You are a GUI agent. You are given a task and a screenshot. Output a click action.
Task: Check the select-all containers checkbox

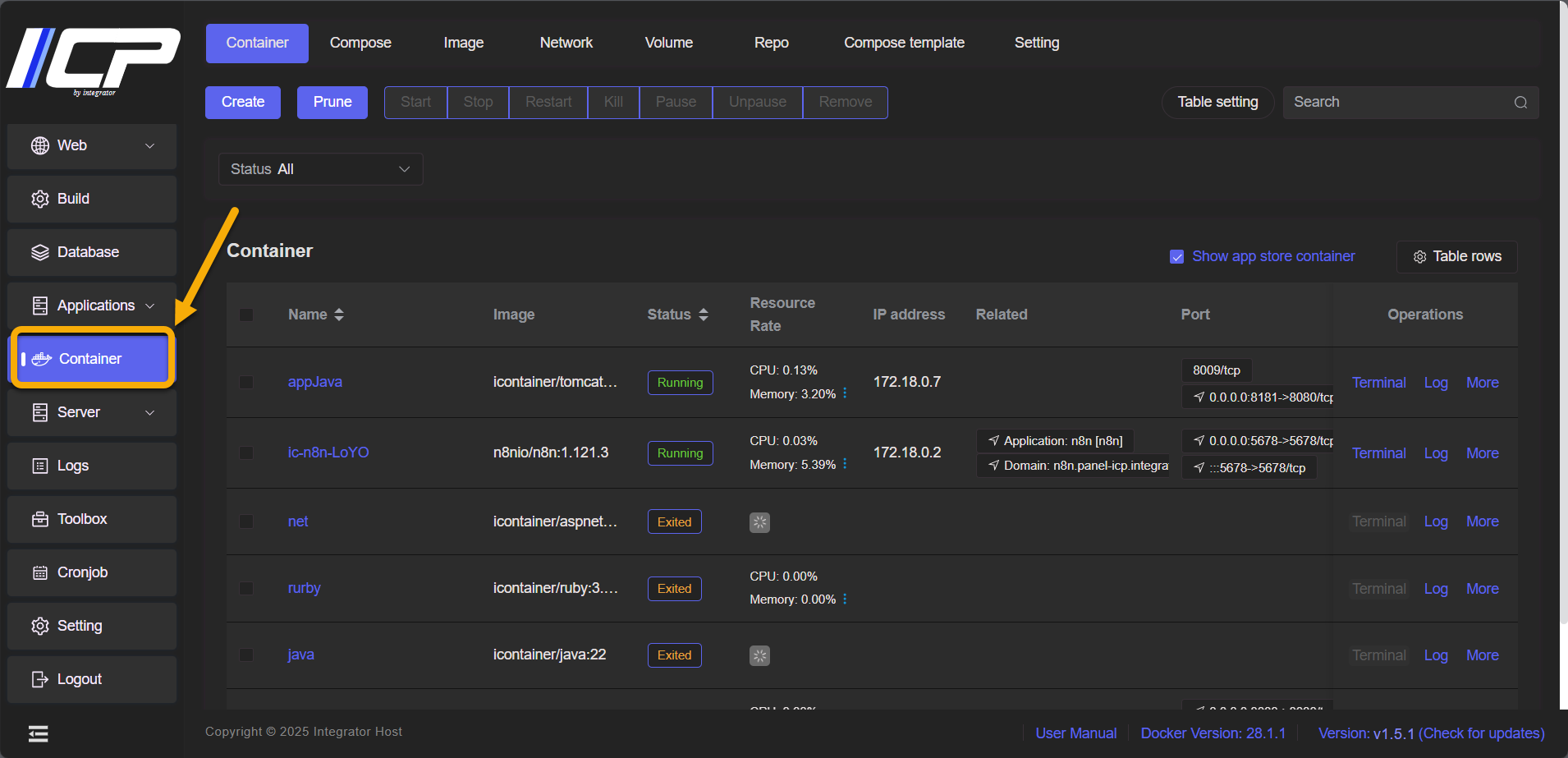coord(246,315)
